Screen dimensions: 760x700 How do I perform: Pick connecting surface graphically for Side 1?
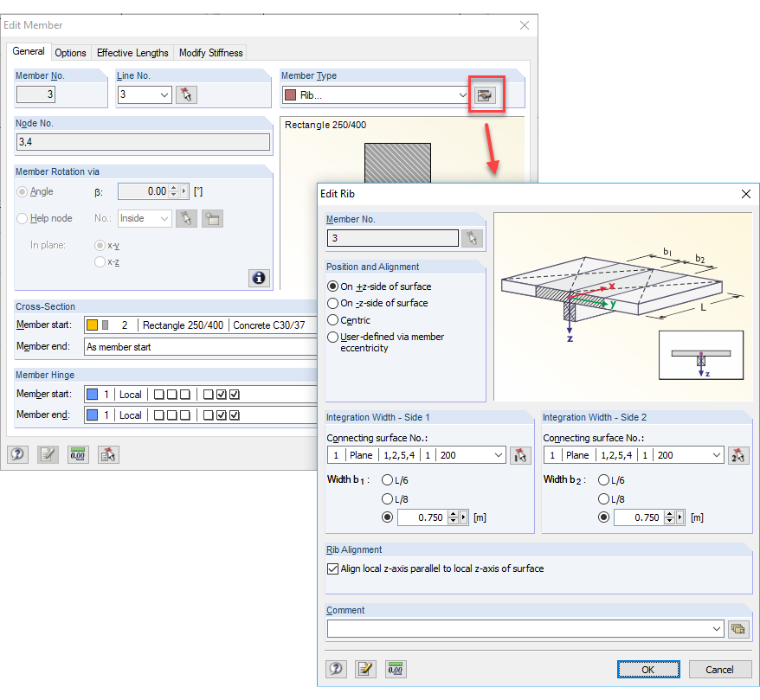coord(521,455)
